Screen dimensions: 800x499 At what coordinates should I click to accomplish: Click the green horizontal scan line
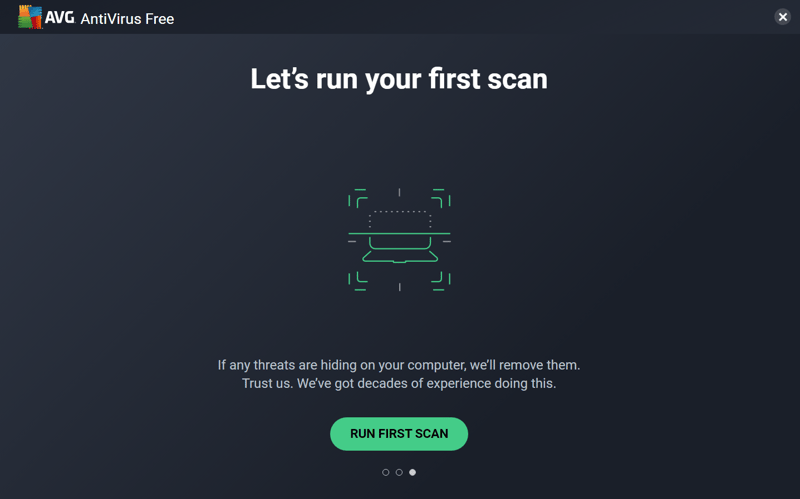(x=399, y=233)
